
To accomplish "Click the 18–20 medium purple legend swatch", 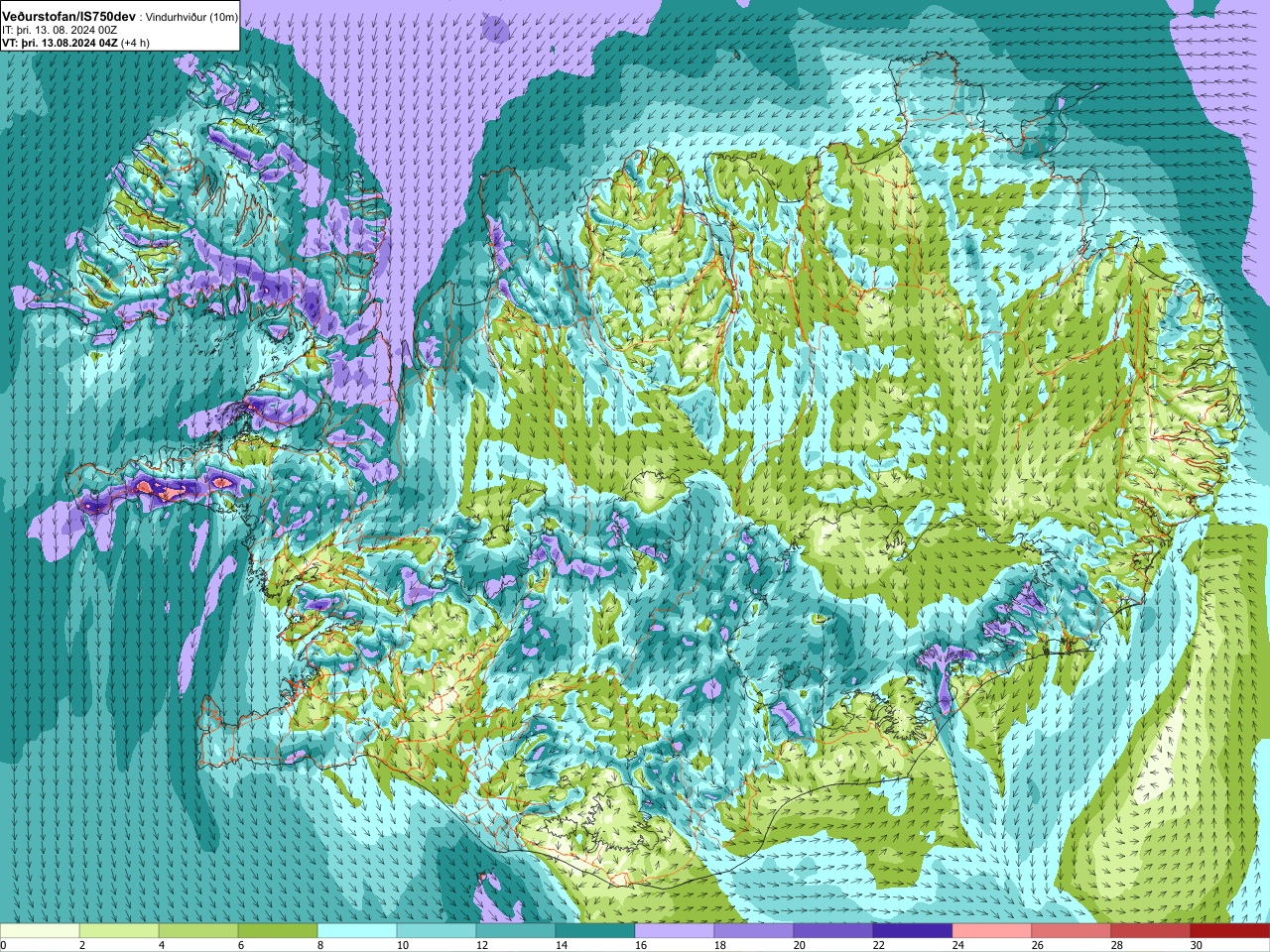I will (x=754, y=931).
